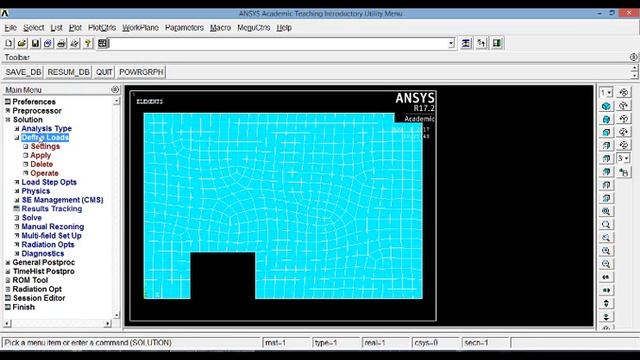640x360 pixels.
Task: Open command input history dropdown arrow
Action: click(451, 43)
